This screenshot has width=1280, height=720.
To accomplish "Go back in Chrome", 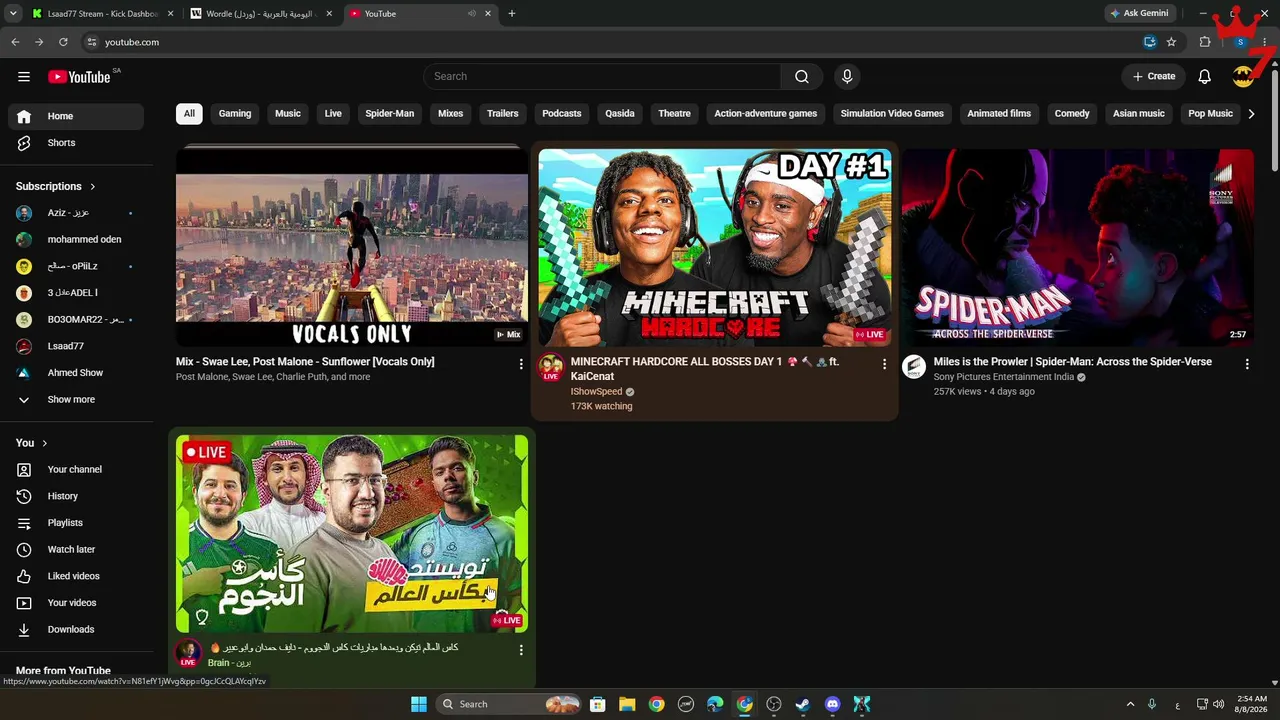I will pyautogui.click(x=15, y=42).
